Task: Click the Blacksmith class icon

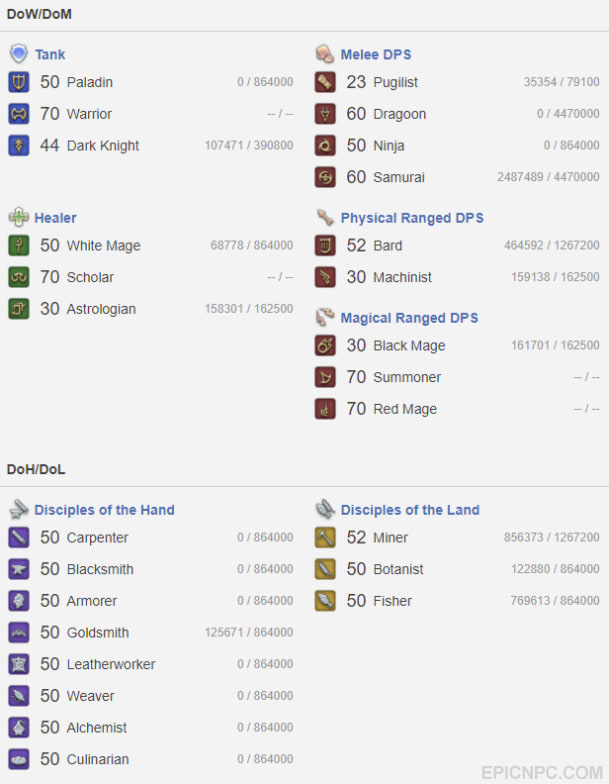Action: click(18, 569)
